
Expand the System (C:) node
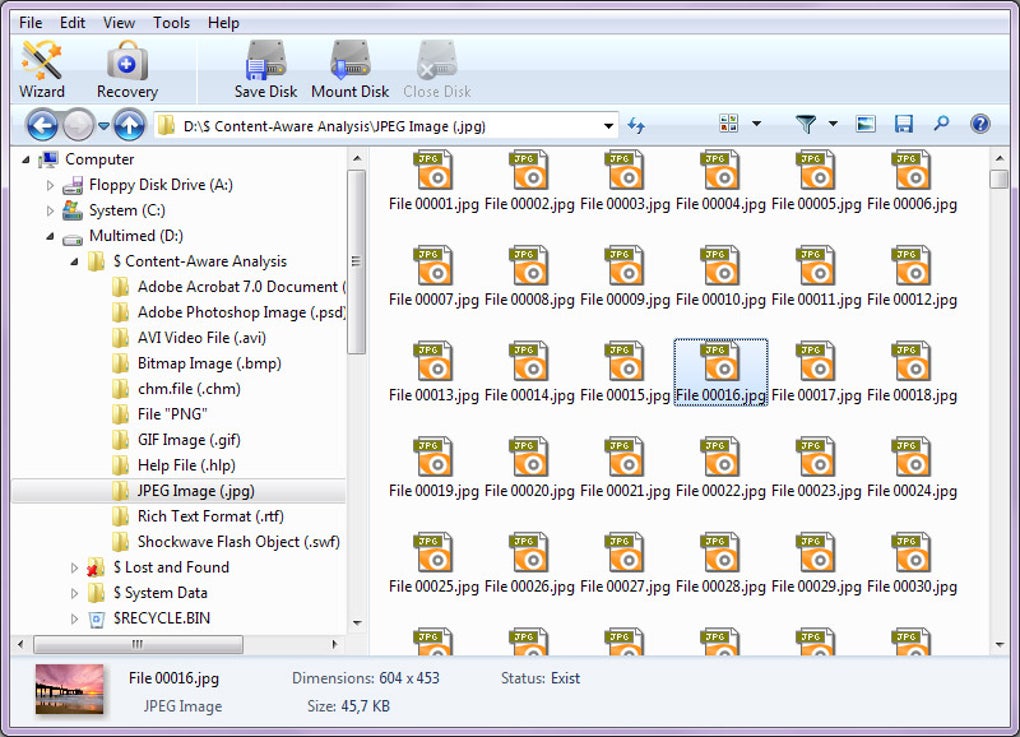tap(50, 211)
